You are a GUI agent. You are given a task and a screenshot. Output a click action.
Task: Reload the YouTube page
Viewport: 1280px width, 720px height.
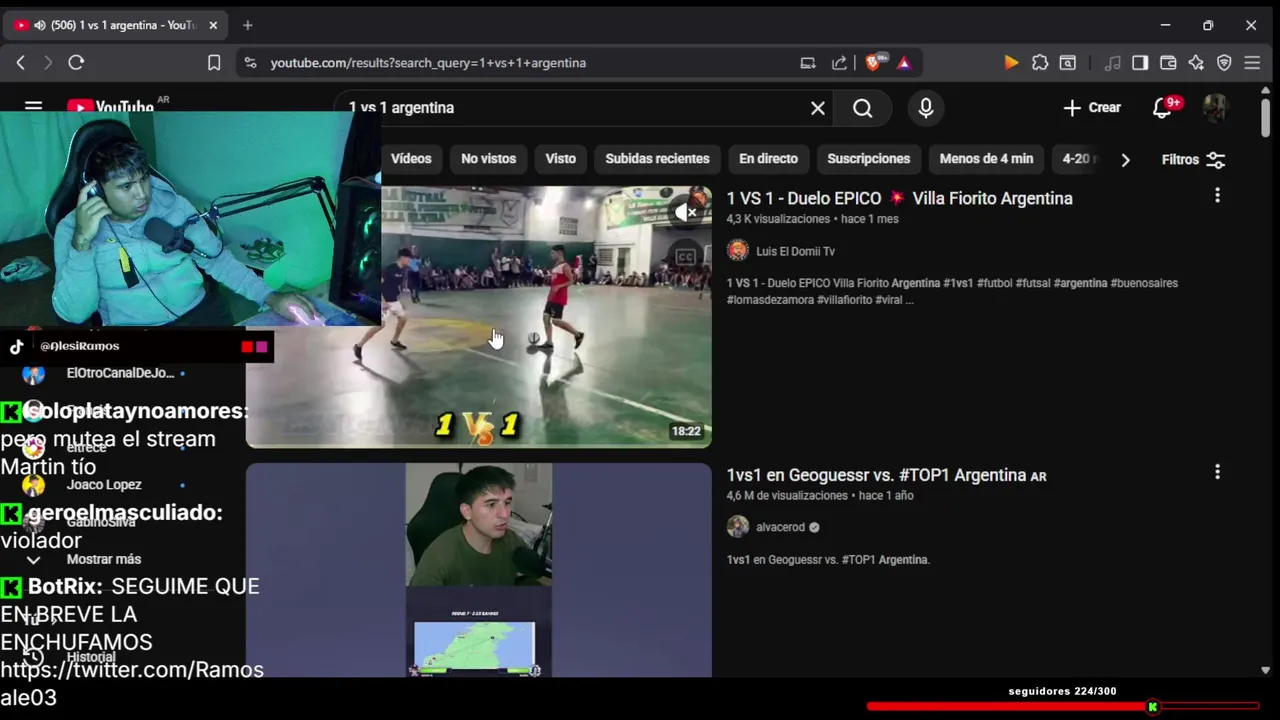click(x=76, y=62)
